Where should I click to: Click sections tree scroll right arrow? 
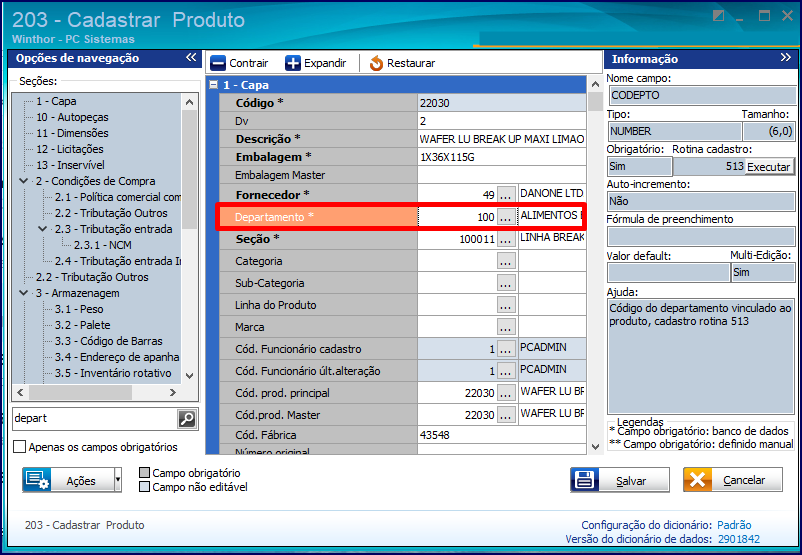(x=173, y=392)
